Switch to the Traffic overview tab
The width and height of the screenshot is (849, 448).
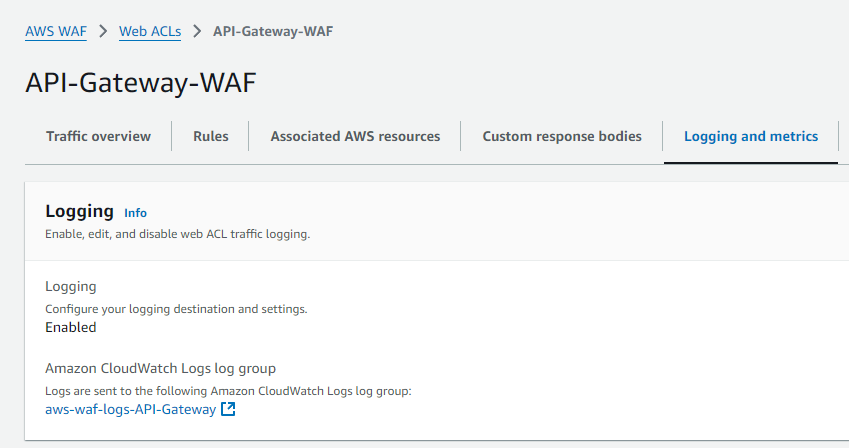click(x=99, y=137)
